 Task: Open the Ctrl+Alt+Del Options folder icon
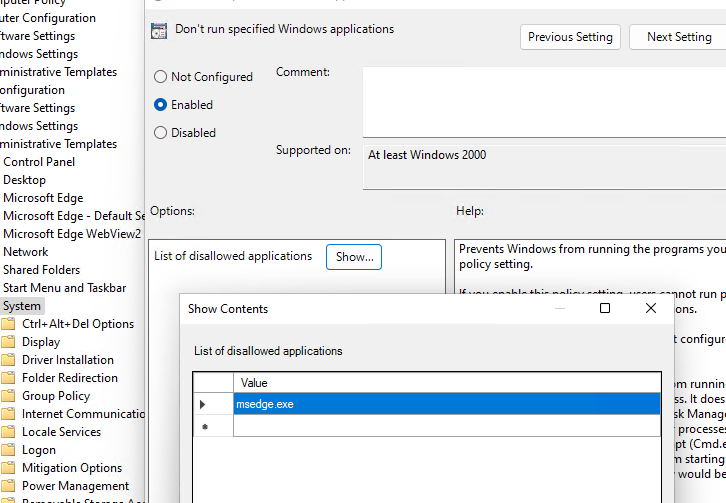(x=9, y=324)
